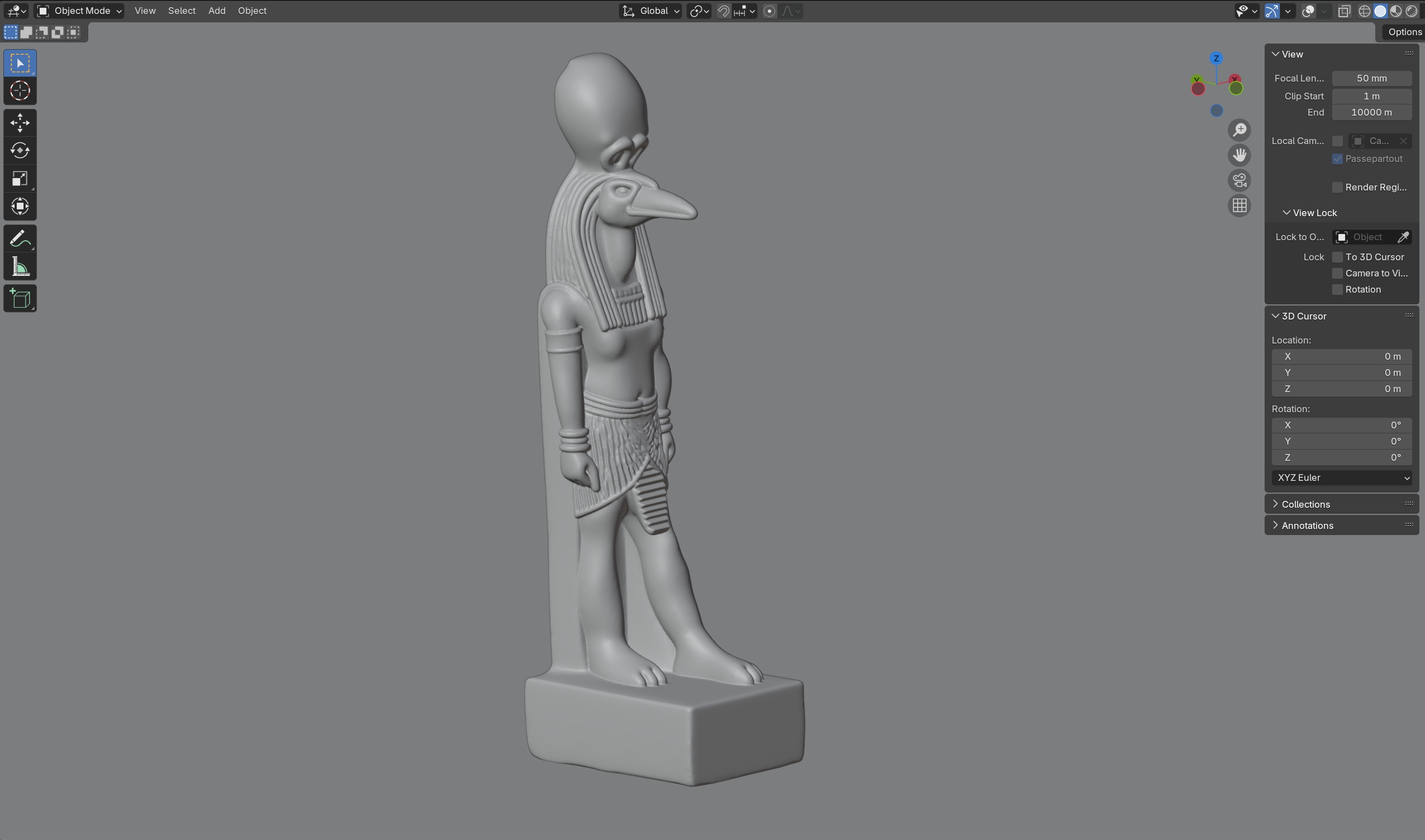Open Global transform orientation selector
Image resolution: width=1425 pixels, height=840 pixels.
tap(650, 11)
